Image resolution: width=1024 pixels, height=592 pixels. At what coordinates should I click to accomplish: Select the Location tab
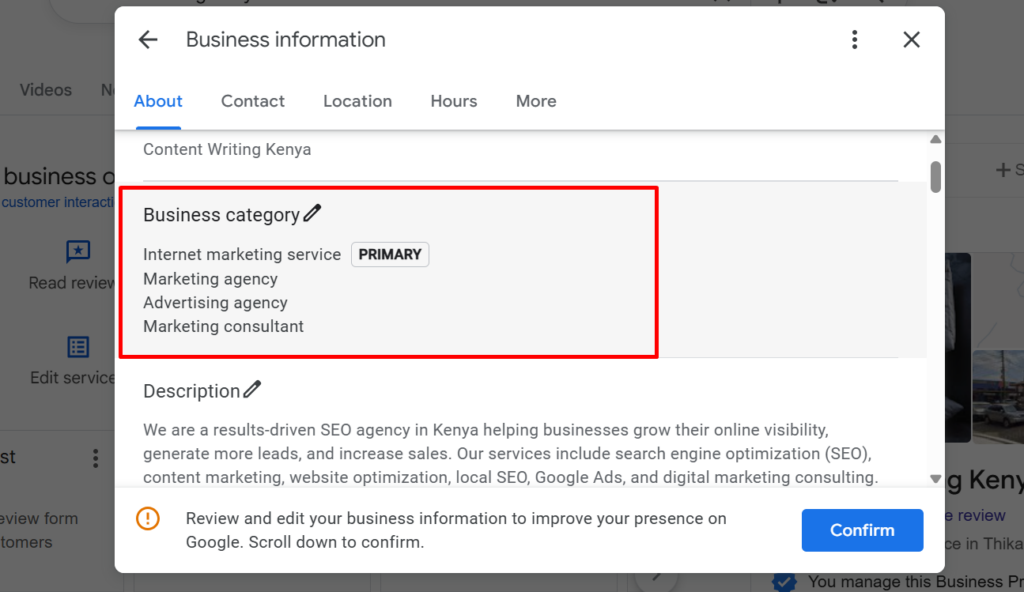(357, 101)
